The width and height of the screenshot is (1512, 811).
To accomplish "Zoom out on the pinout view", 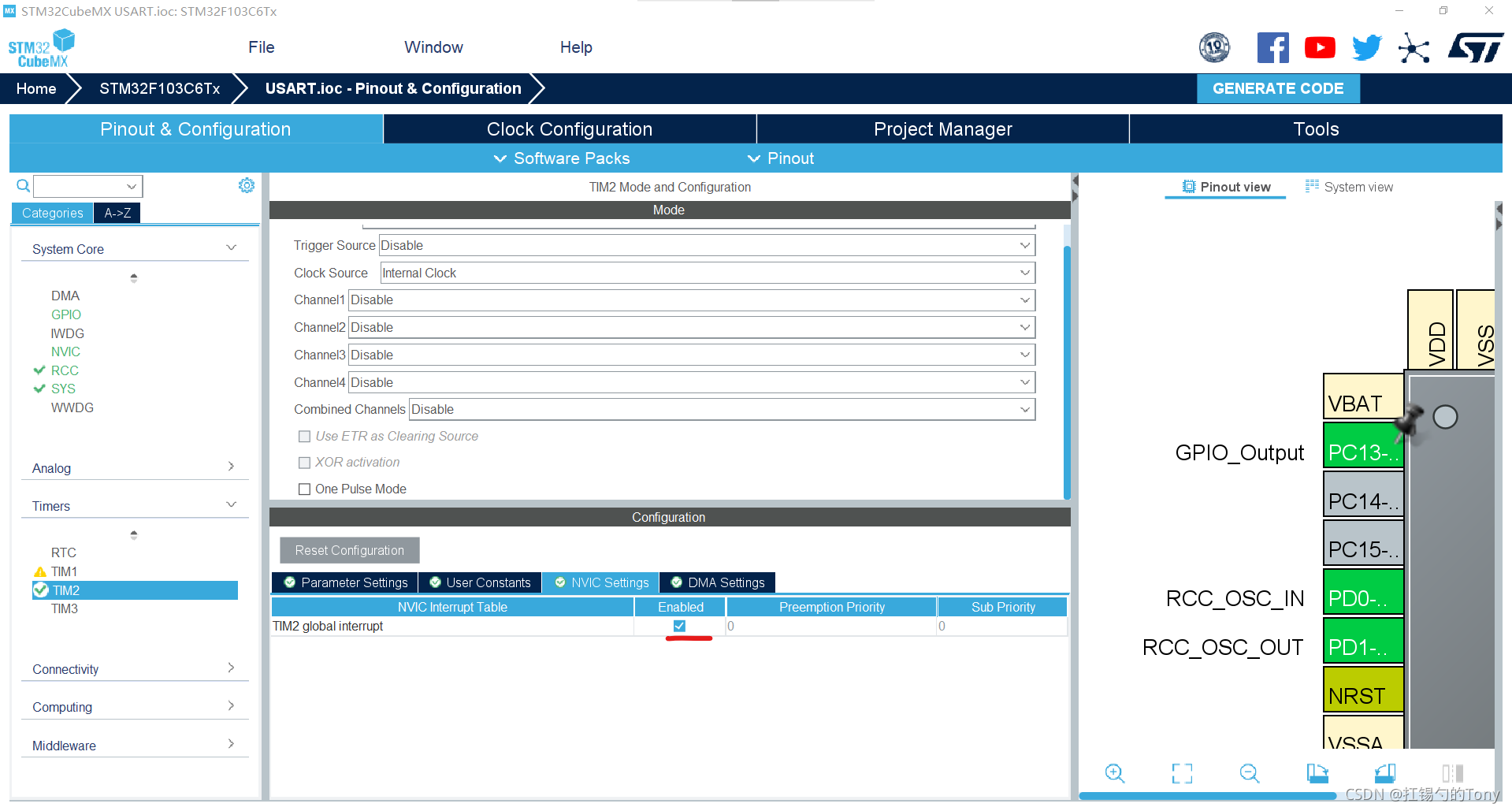I will (x=1250, y=773).
